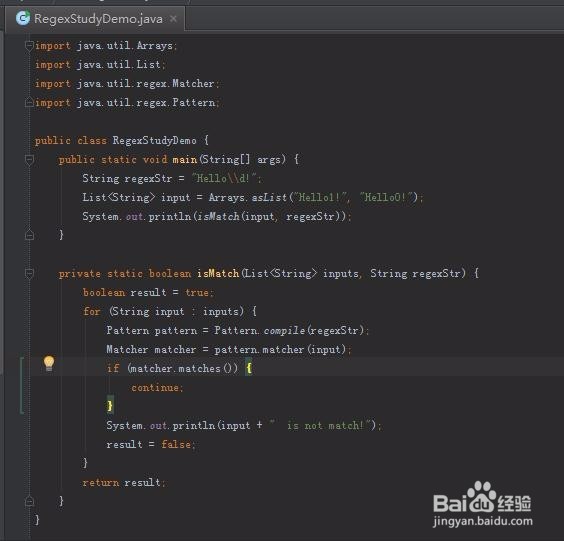Click 'List<String> inputs' parameter in isMatch

tap(301, 273)
